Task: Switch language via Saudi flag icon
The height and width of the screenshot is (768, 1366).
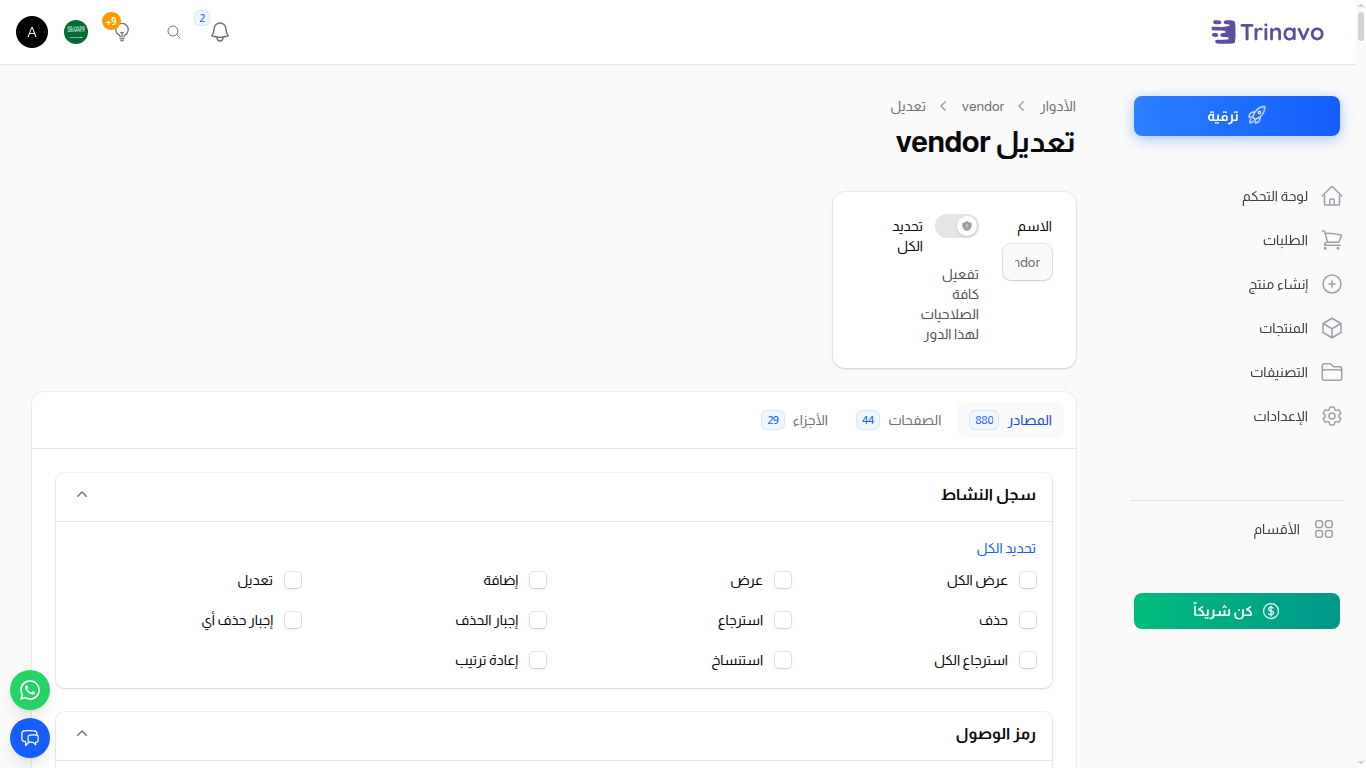Action: point(76,32)
